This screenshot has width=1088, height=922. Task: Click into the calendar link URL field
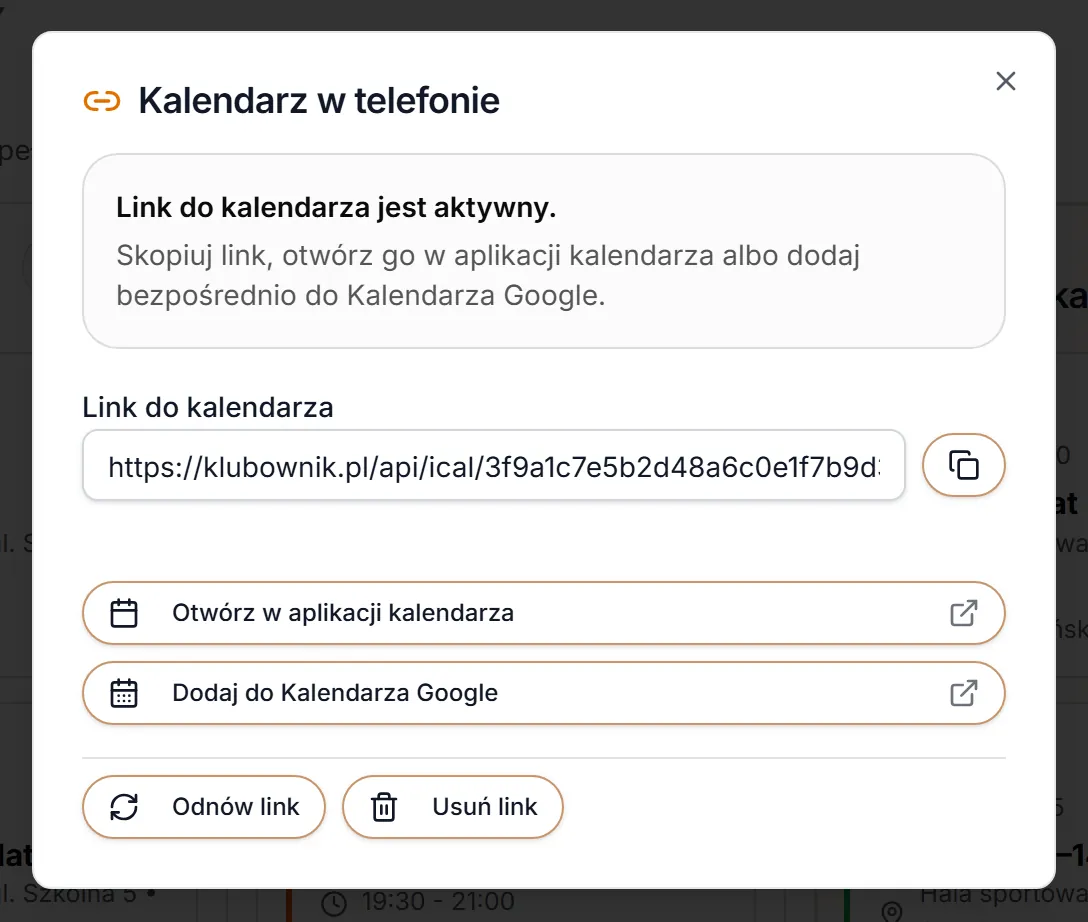pyautogui.click(x=493, y=465)
